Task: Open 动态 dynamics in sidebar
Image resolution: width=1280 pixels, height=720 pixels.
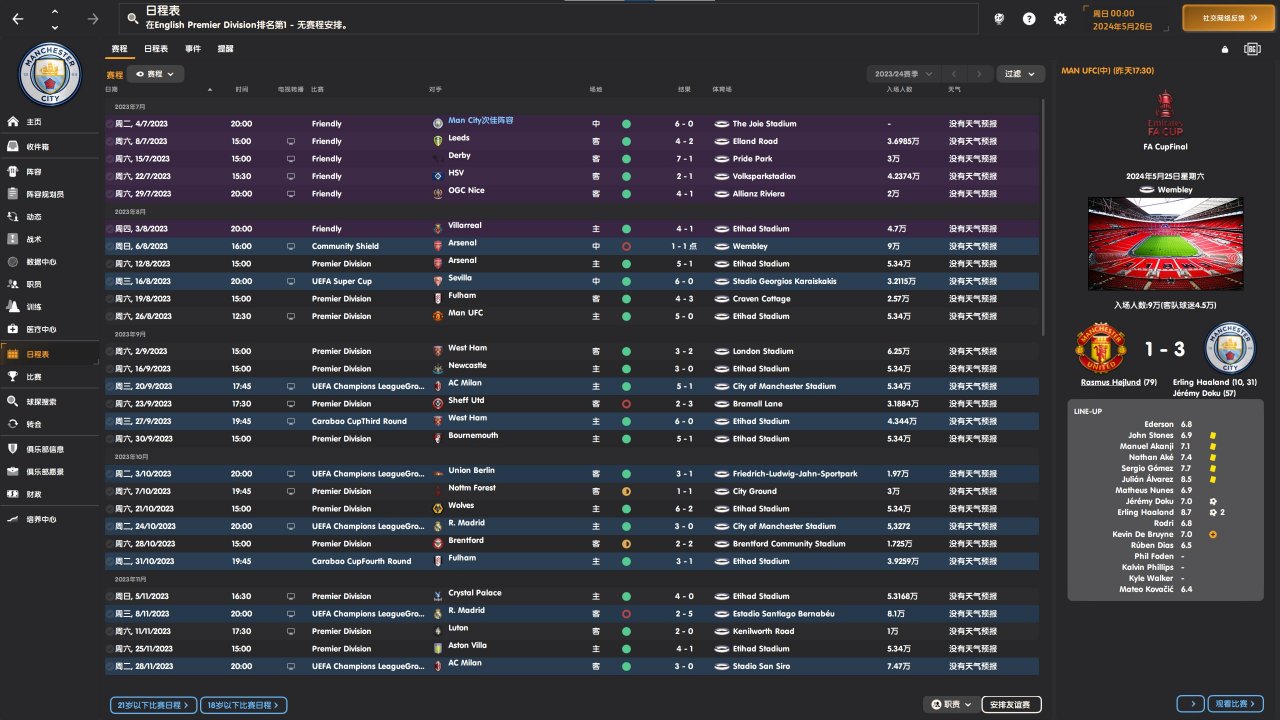Action: pos(50,217)
